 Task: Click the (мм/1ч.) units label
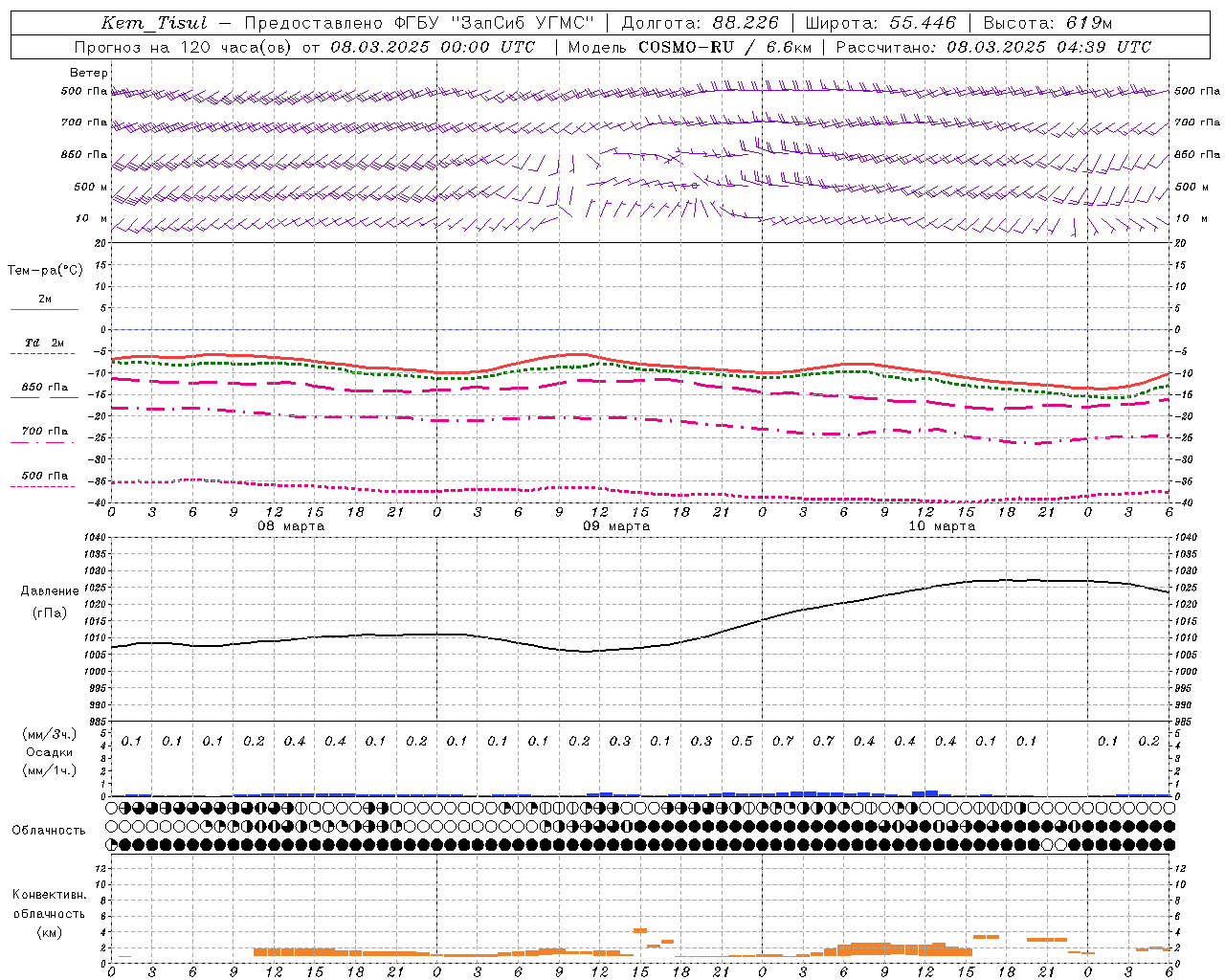(50, 770)
